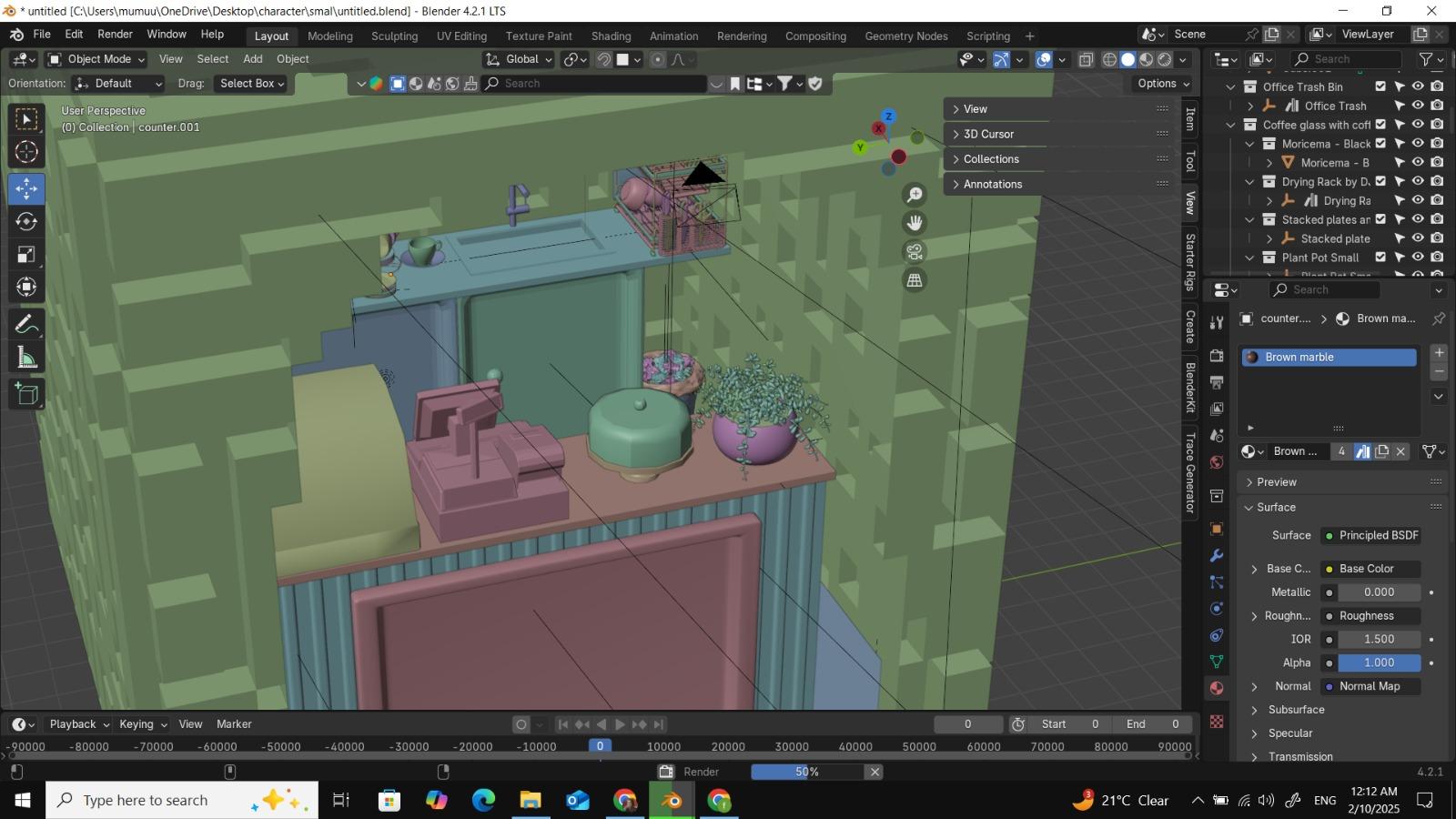Activate the Transform tool
The image size is (1456, 819).
(26, 288)
